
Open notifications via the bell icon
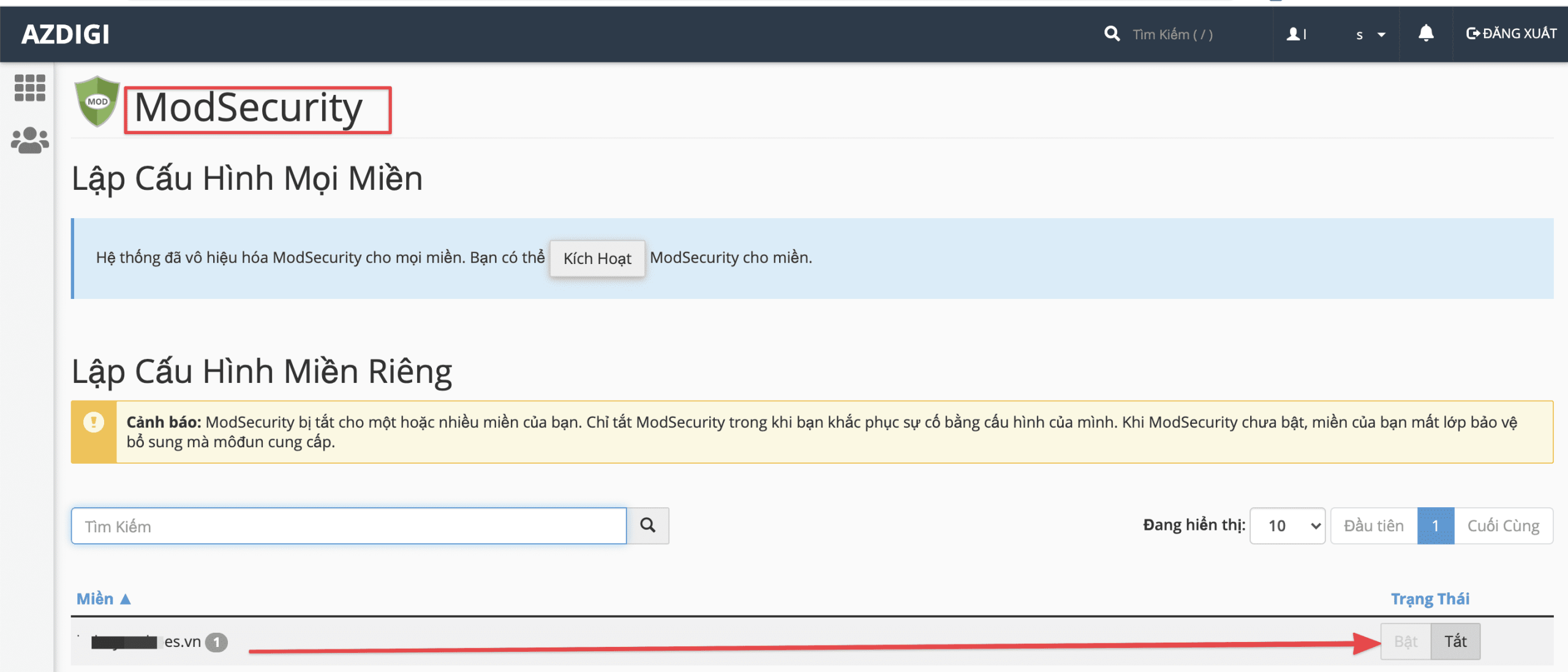tap(1426, 34)
